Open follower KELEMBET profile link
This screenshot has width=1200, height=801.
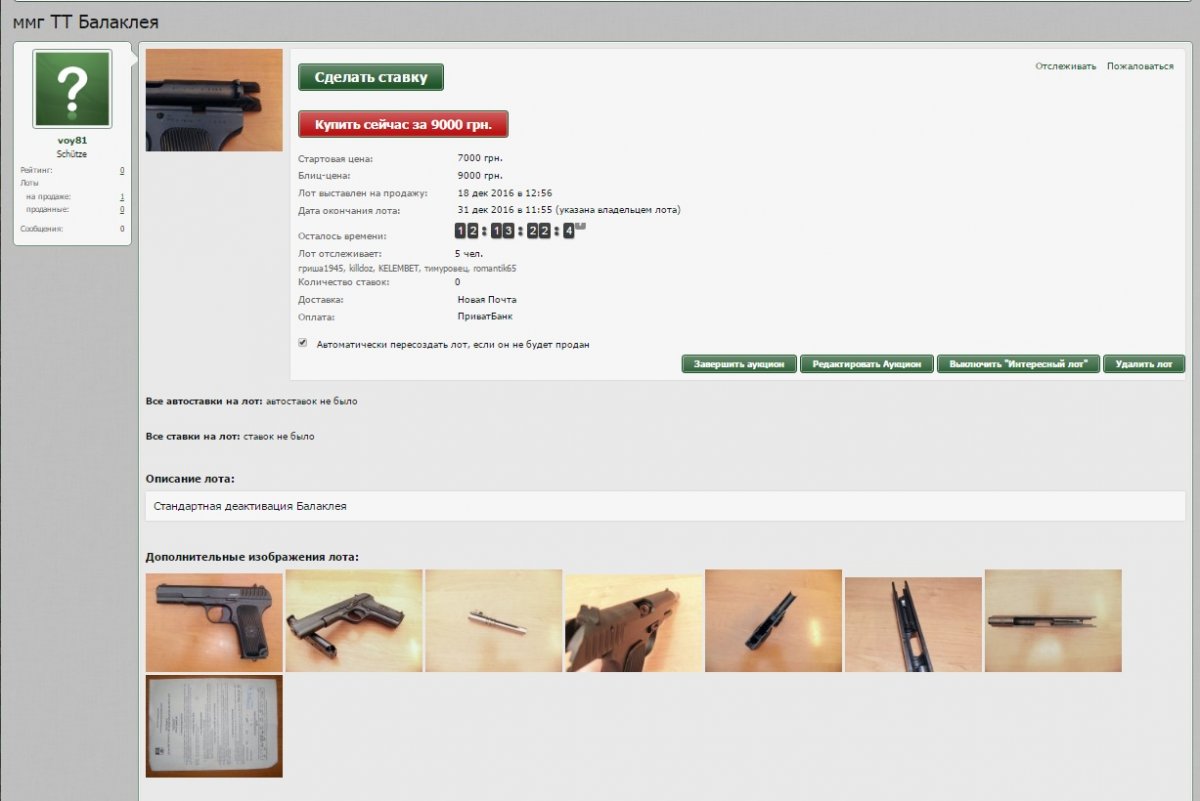click(400, 269)
